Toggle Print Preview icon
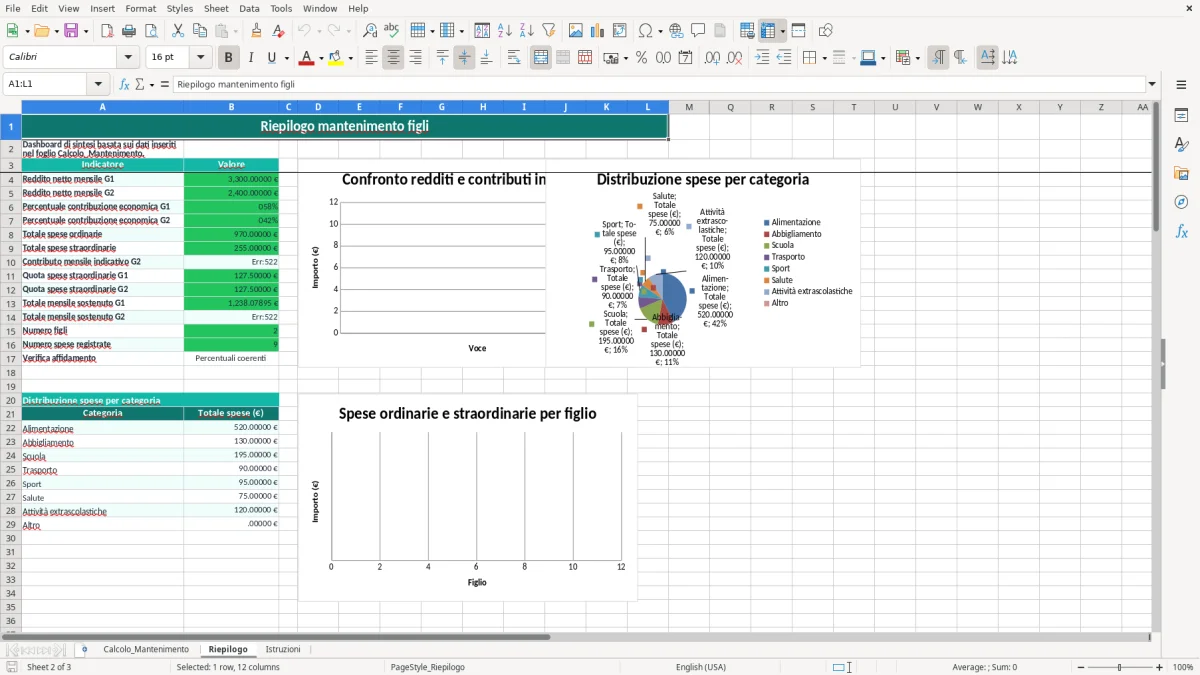 click(151, 31)
